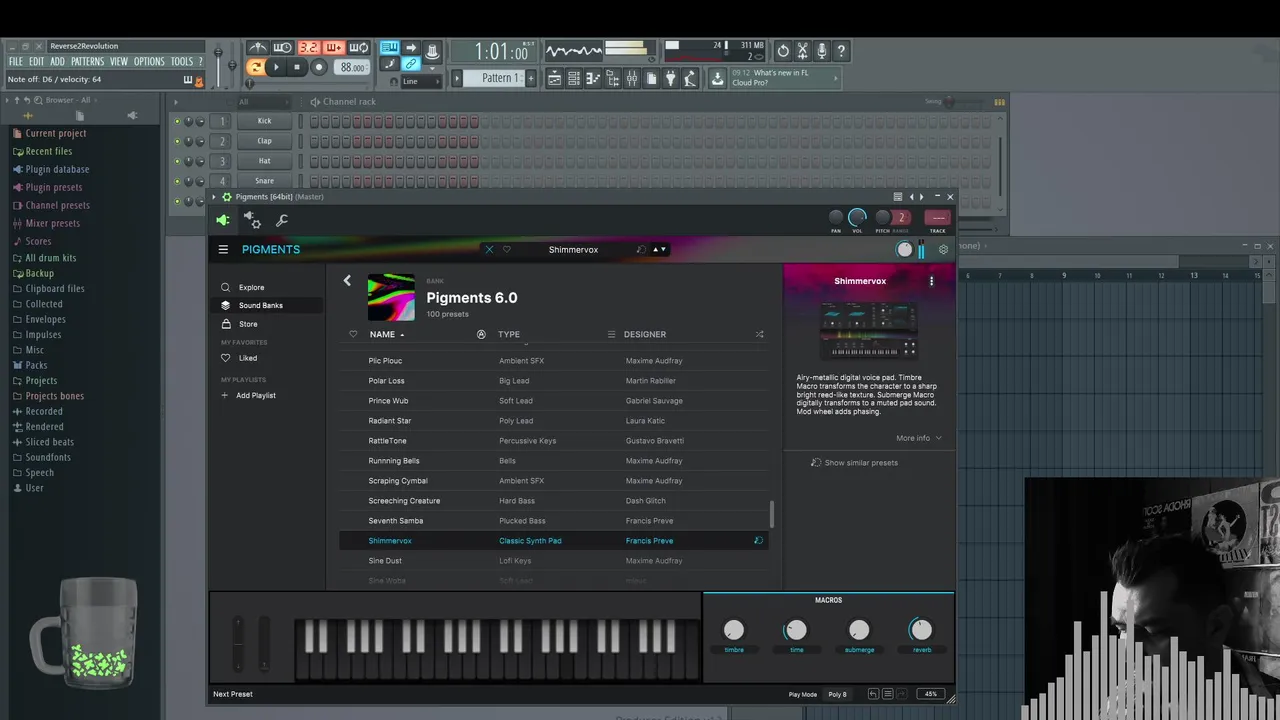The width and height of the screenshot is (1280, 720).
Task: Click the header heart to filter liked presets
Action: [353, 334]
